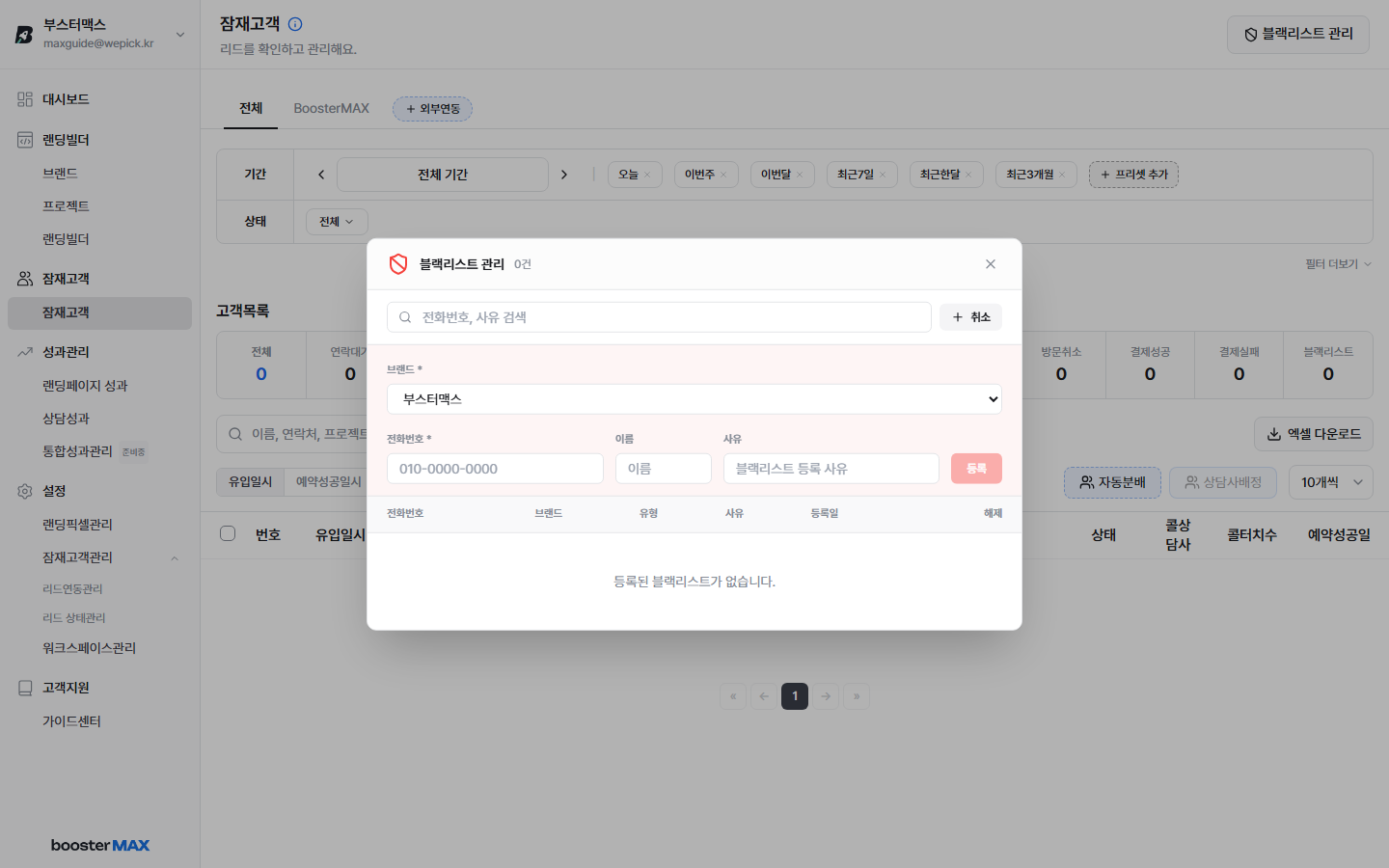Open 통합성과관리 in the sidebar
This screenshot has height=868, width=1389.
[77, 451]
